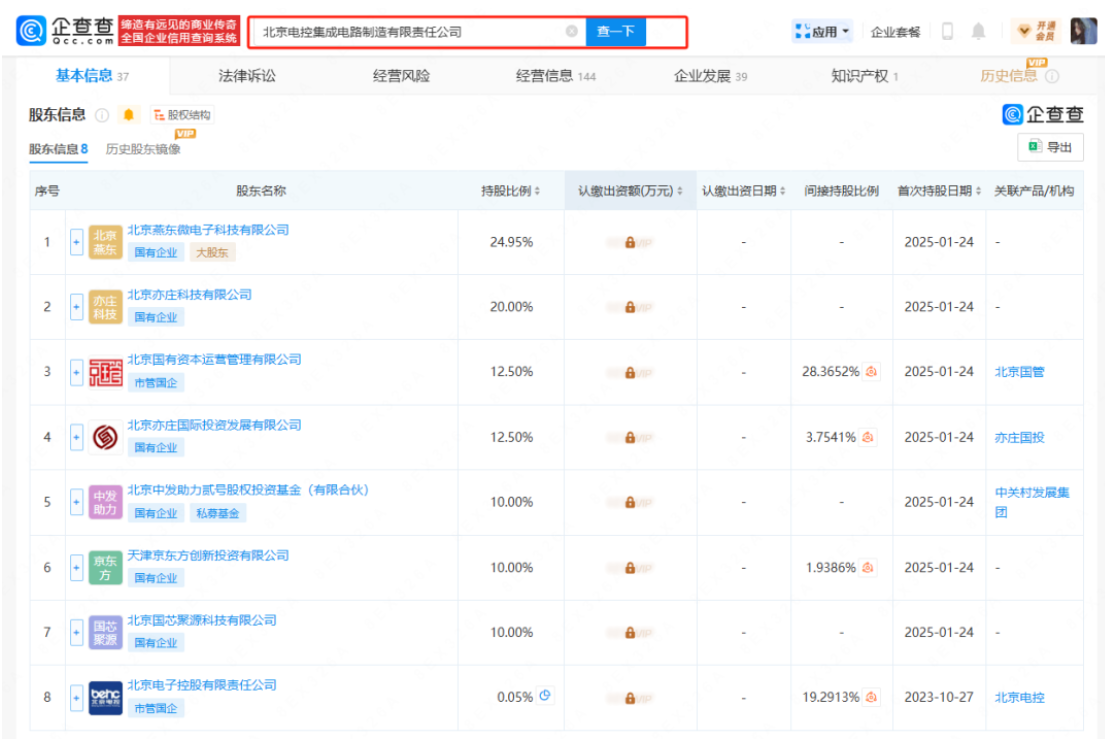Expand the 北京国芯聚源科技有限公司 row
The image size is (1105, 744).
76,633
